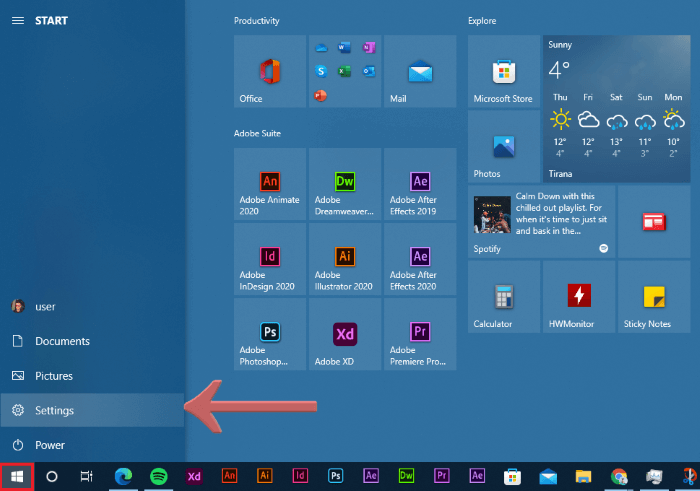
Task: Launch Google Chrome from the taskbar
Action: [x=619, y=477]
